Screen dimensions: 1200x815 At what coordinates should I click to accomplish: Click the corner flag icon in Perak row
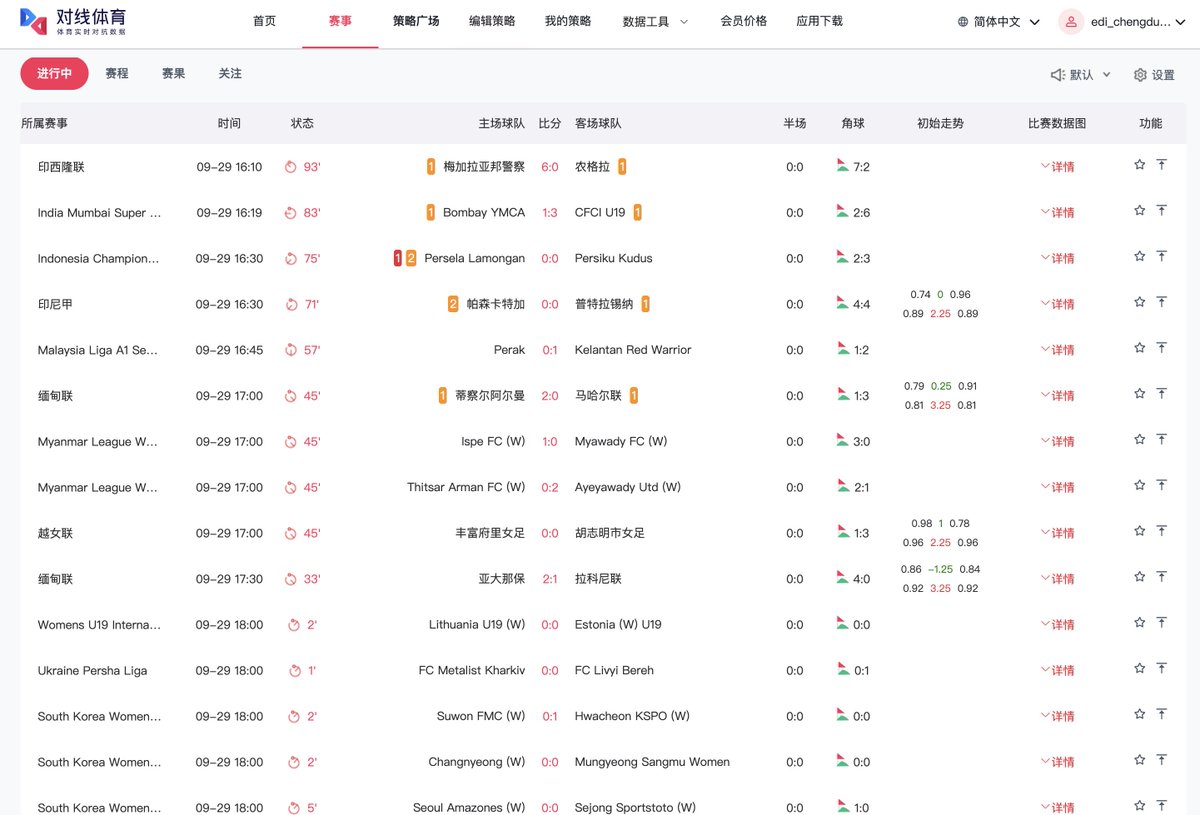(x=842, y=348)
